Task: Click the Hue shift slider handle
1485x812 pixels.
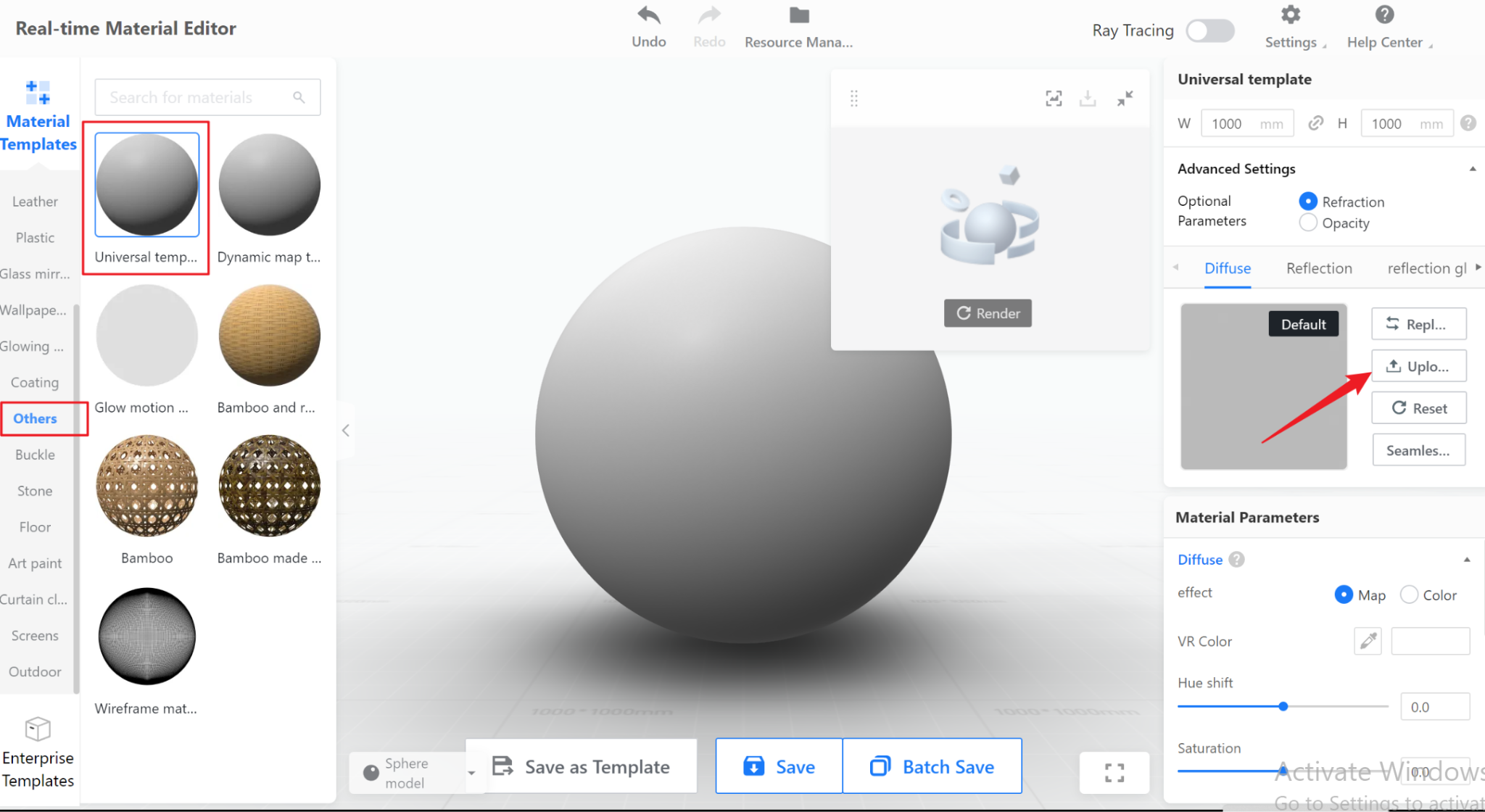Action: [x=1283, y=706]
